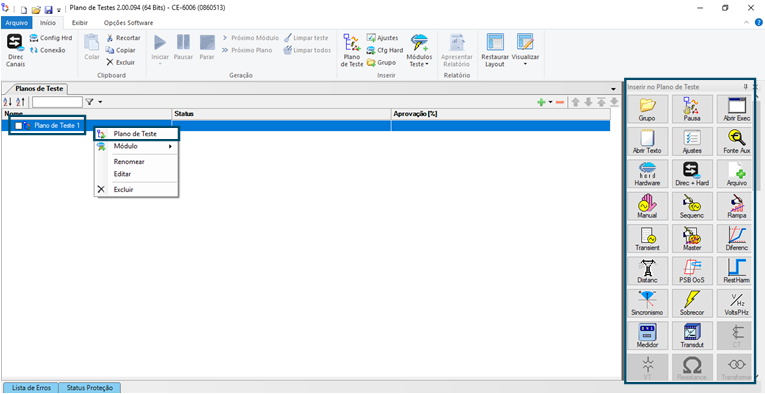
Task: Choose Renomear in context menu
Action: [136, 161]
